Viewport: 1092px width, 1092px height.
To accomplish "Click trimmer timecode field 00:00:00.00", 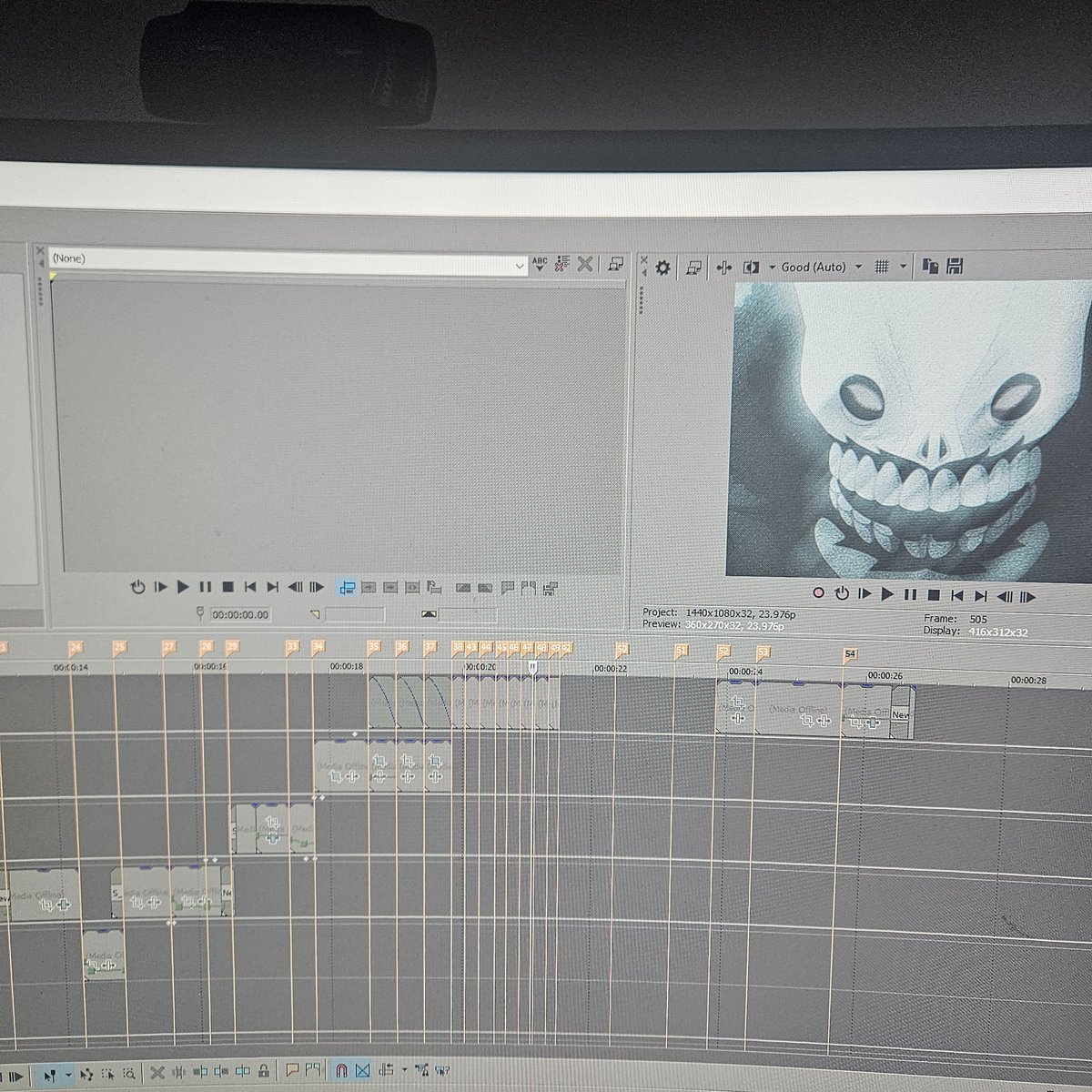I will pyautogui.click(x=240, y=614).
